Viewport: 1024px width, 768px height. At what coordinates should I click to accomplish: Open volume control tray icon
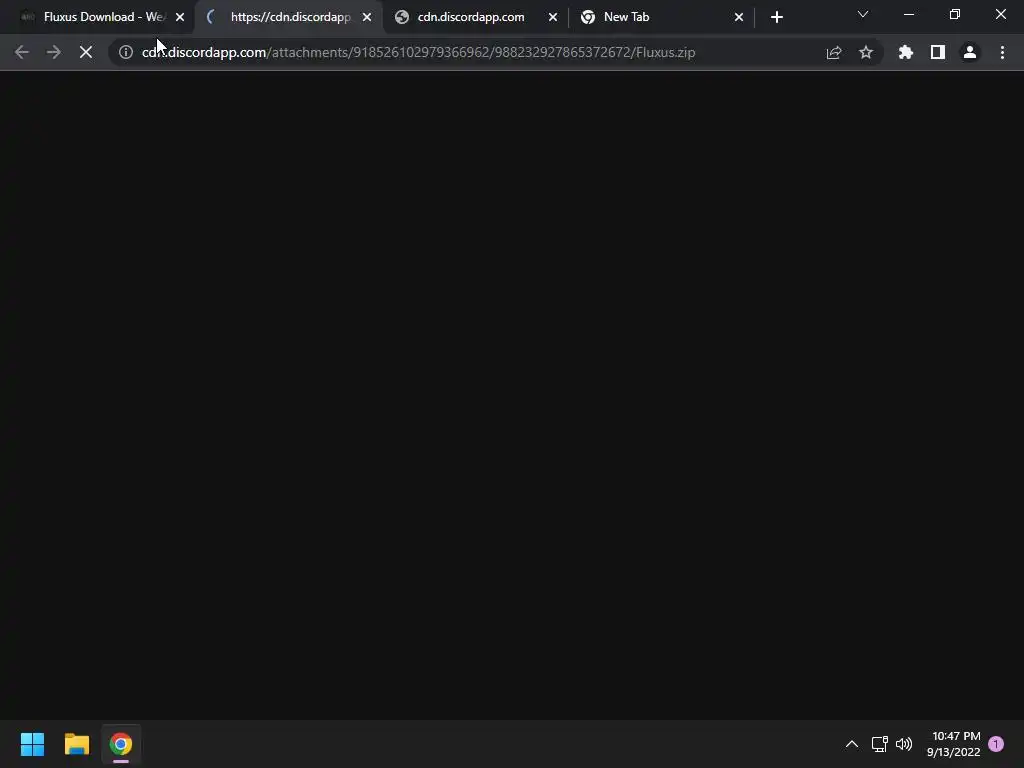[904, 744]
